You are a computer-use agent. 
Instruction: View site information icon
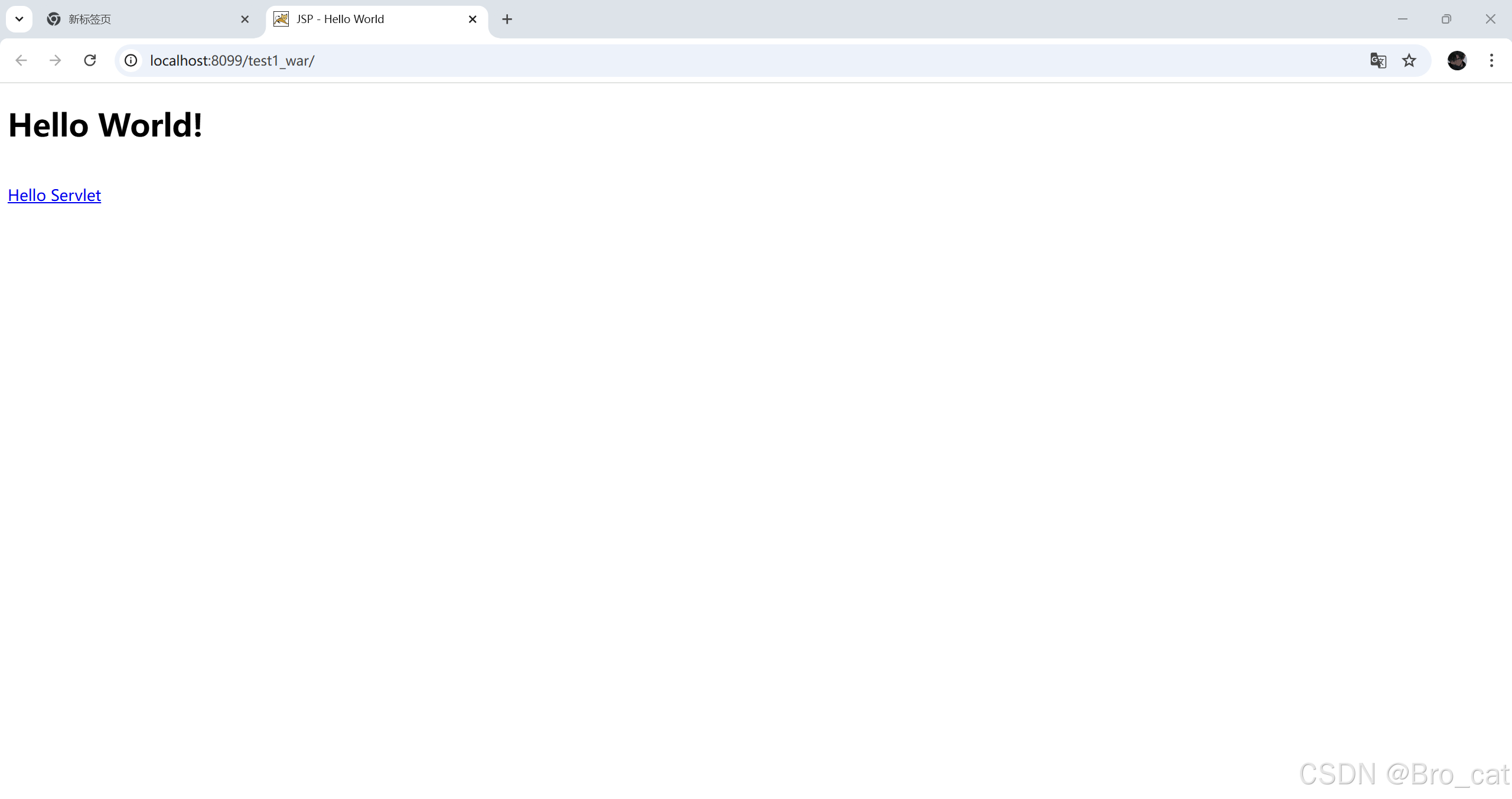(x=131, y=60)
